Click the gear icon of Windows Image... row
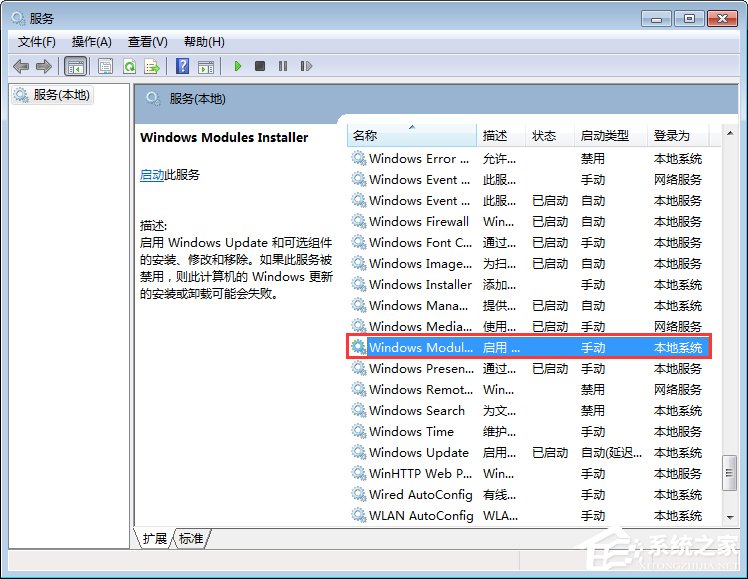The image size is (748, 579). (x=358, y=263)
